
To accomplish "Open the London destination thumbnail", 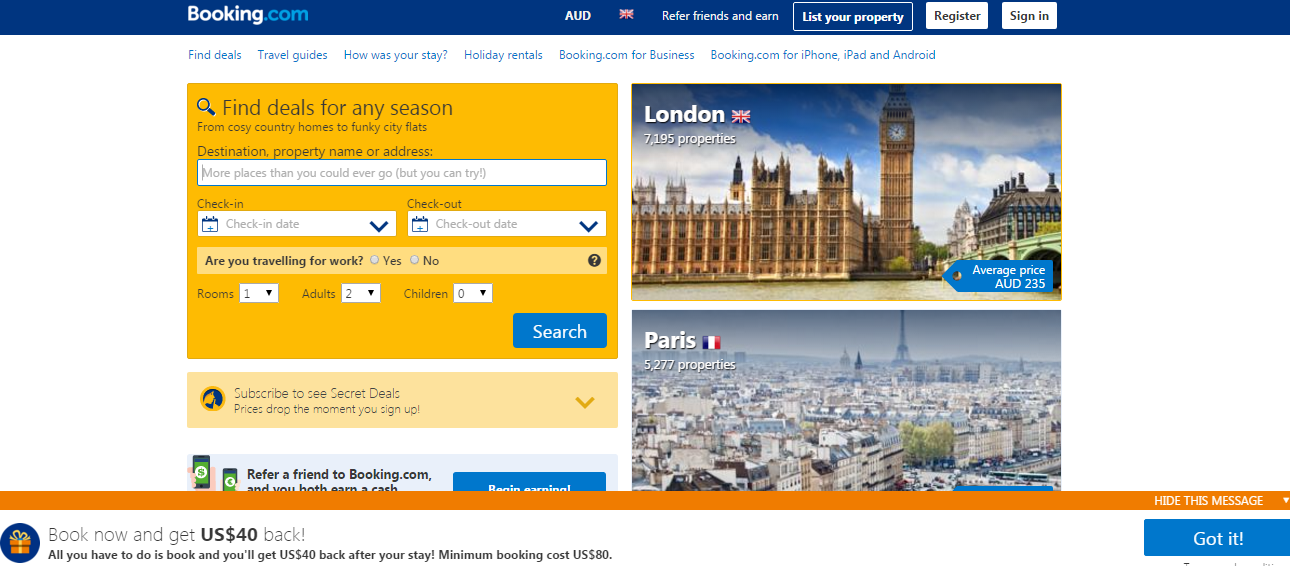I will click(846, 191).
